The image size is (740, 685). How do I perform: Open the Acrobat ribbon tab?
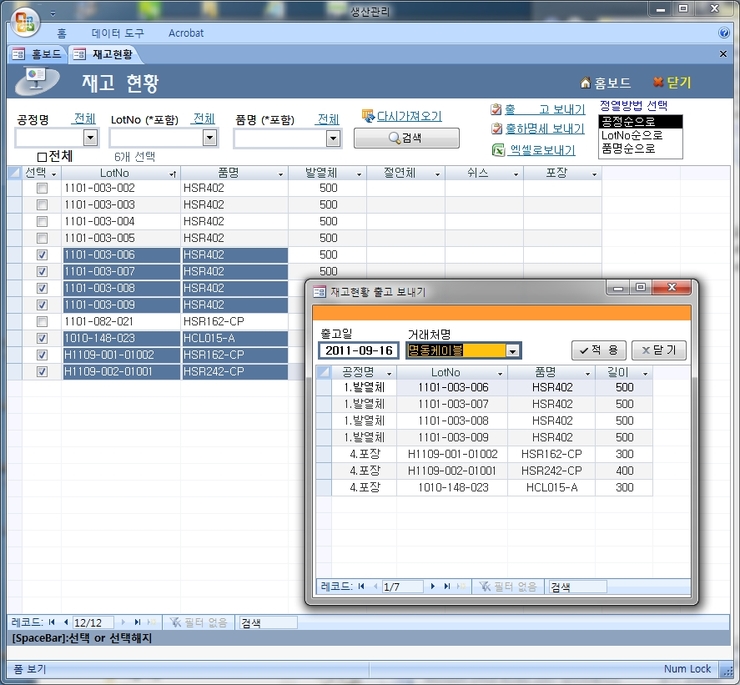click(x=186, y=33)
